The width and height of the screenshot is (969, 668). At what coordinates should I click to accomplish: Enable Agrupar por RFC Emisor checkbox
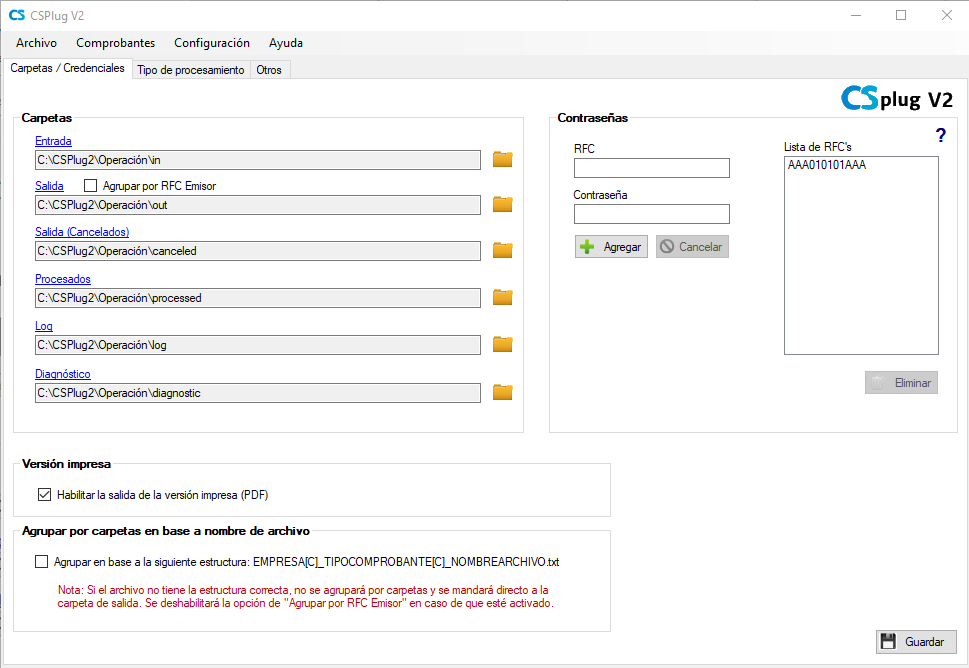click(90, 185)
